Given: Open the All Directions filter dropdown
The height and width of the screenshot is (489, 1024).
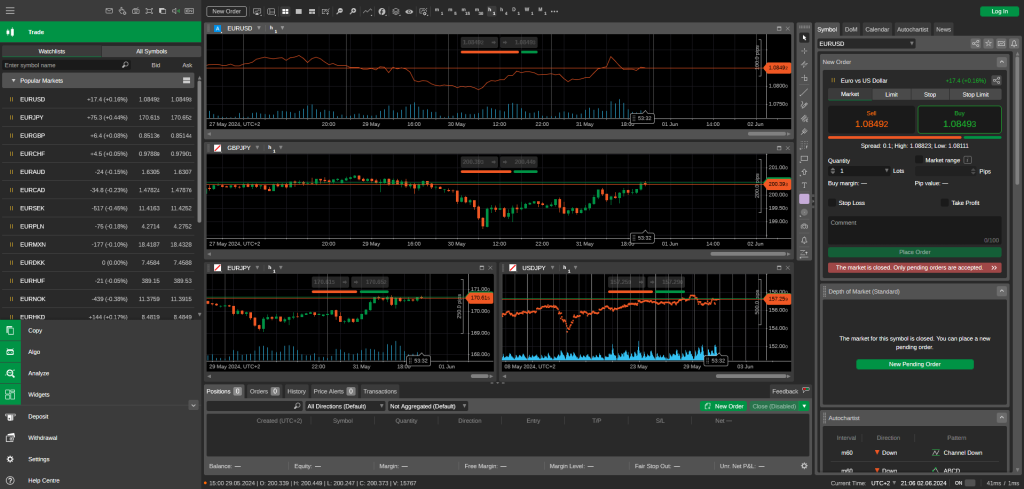Looking at the screenshot, I should click(x=345, y=406).
